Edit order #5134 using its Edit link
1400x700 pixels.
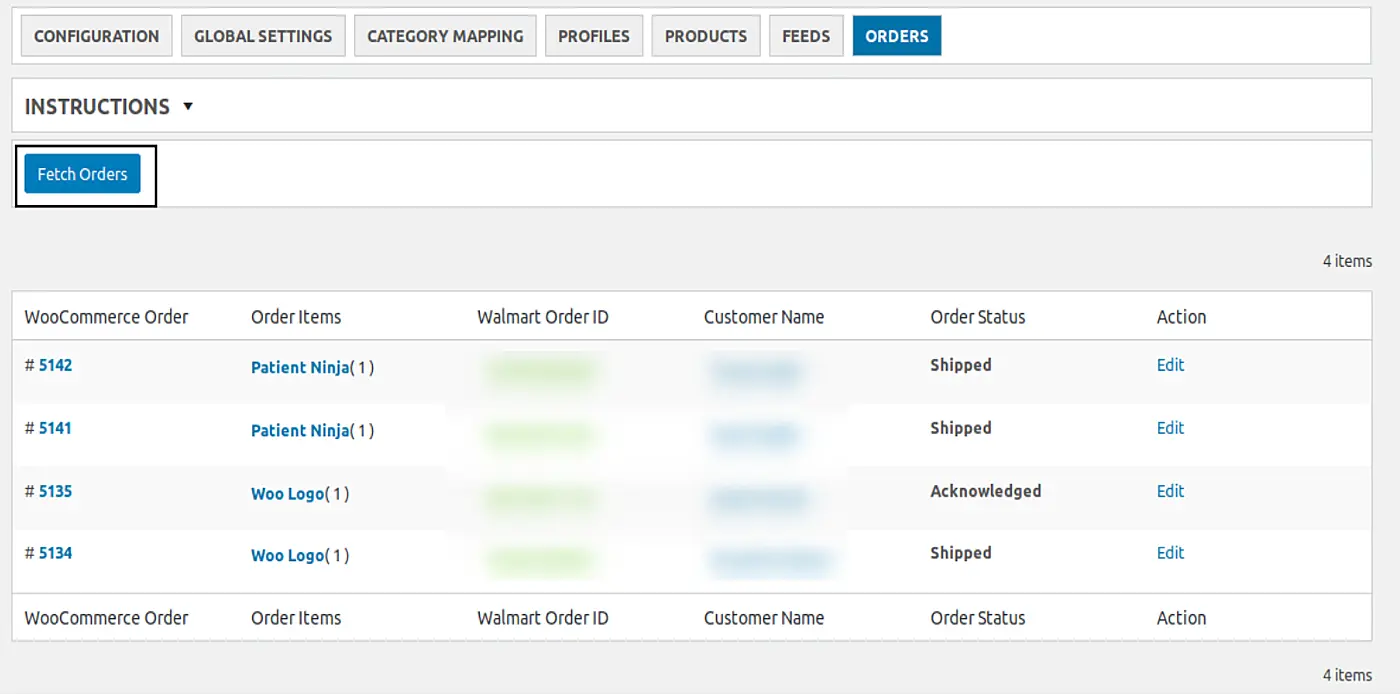click(1170, 552)
